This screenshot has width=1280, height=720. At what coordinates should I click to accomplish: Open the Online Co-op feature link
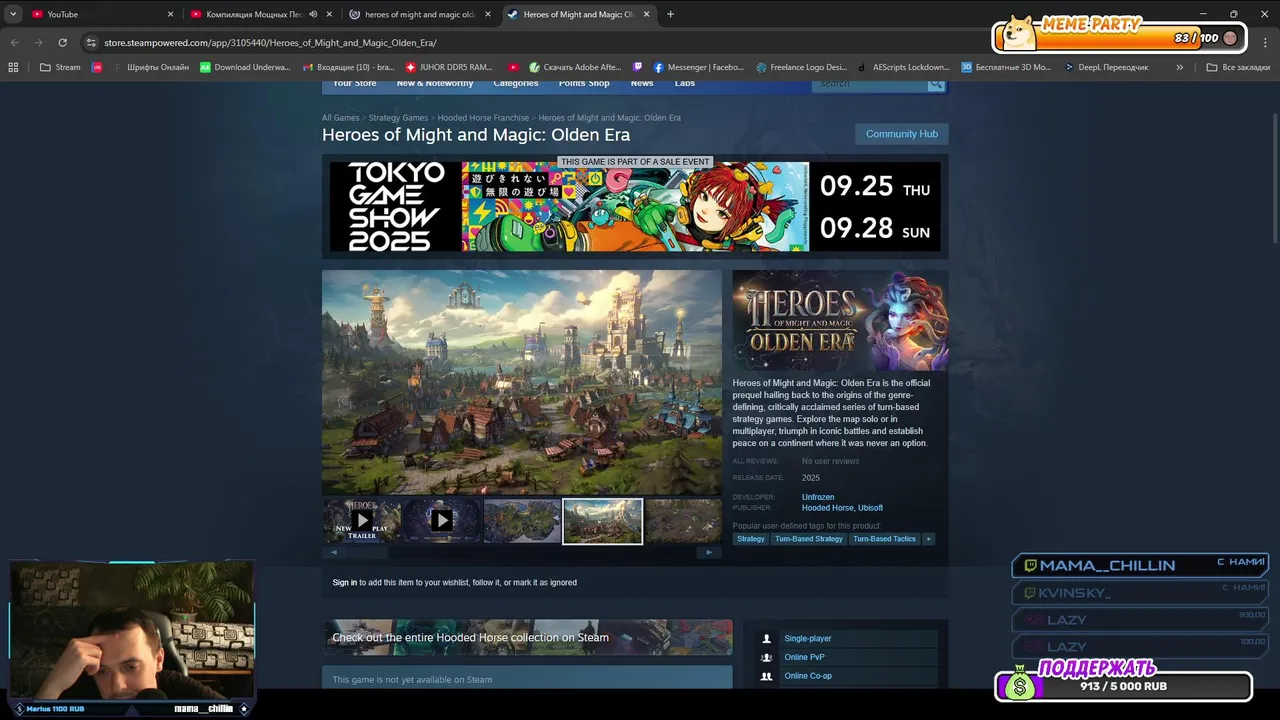coord(808,676)
